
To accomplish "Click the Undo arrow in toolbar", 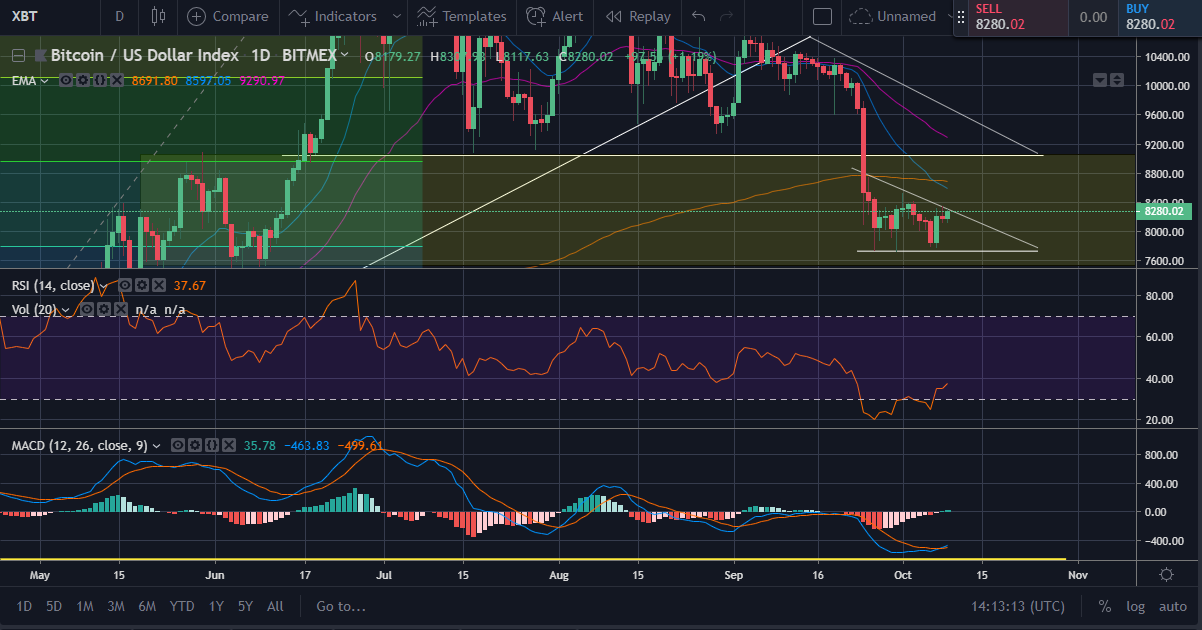I will (x=698, y=16).
